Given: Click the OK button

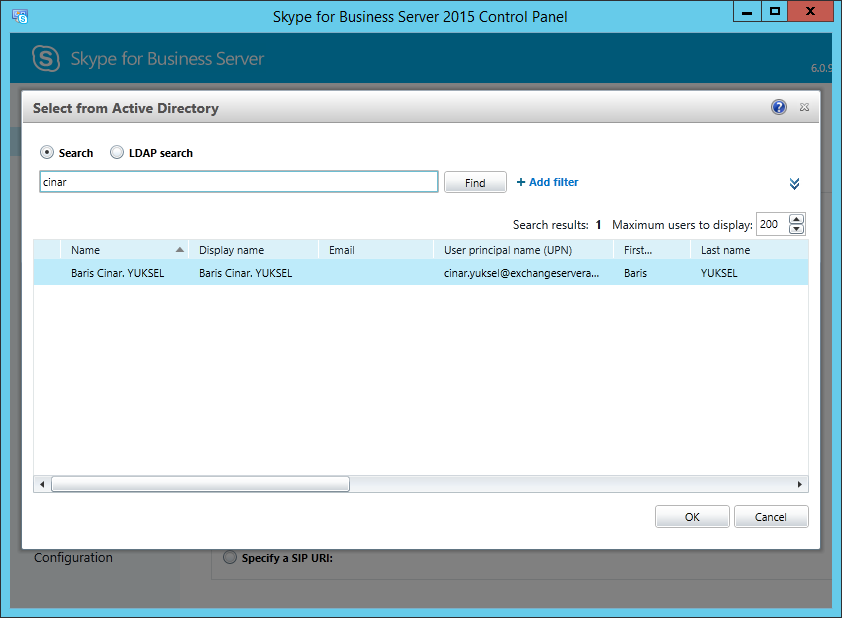Looking at the screenshot, I should [x=692, y=517].
